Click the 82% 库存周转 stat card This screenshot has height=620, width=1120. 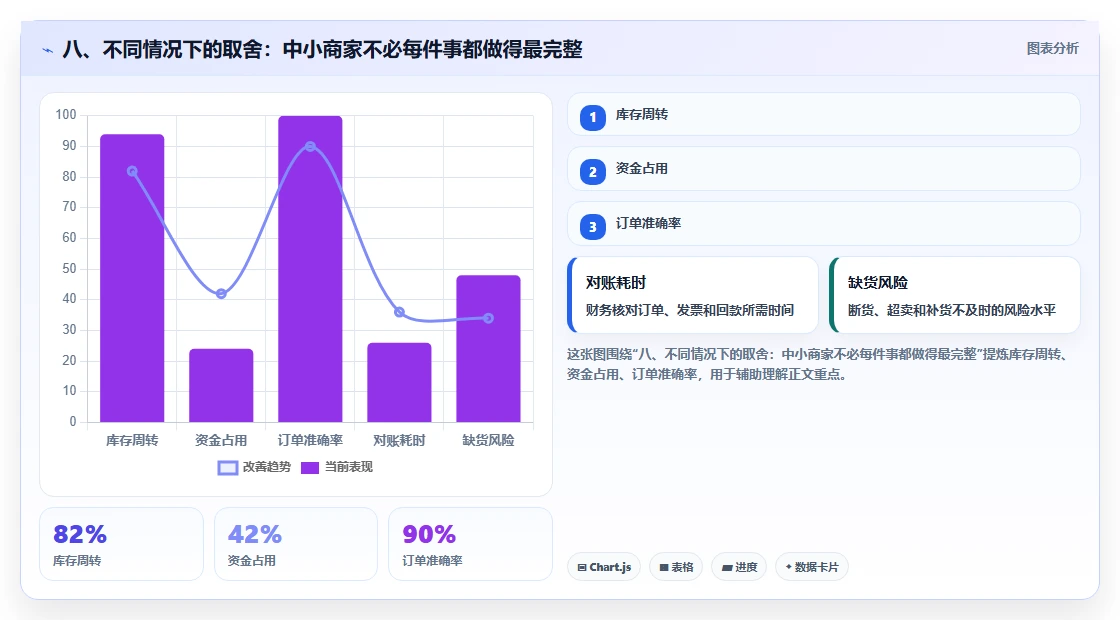point(121,544)
